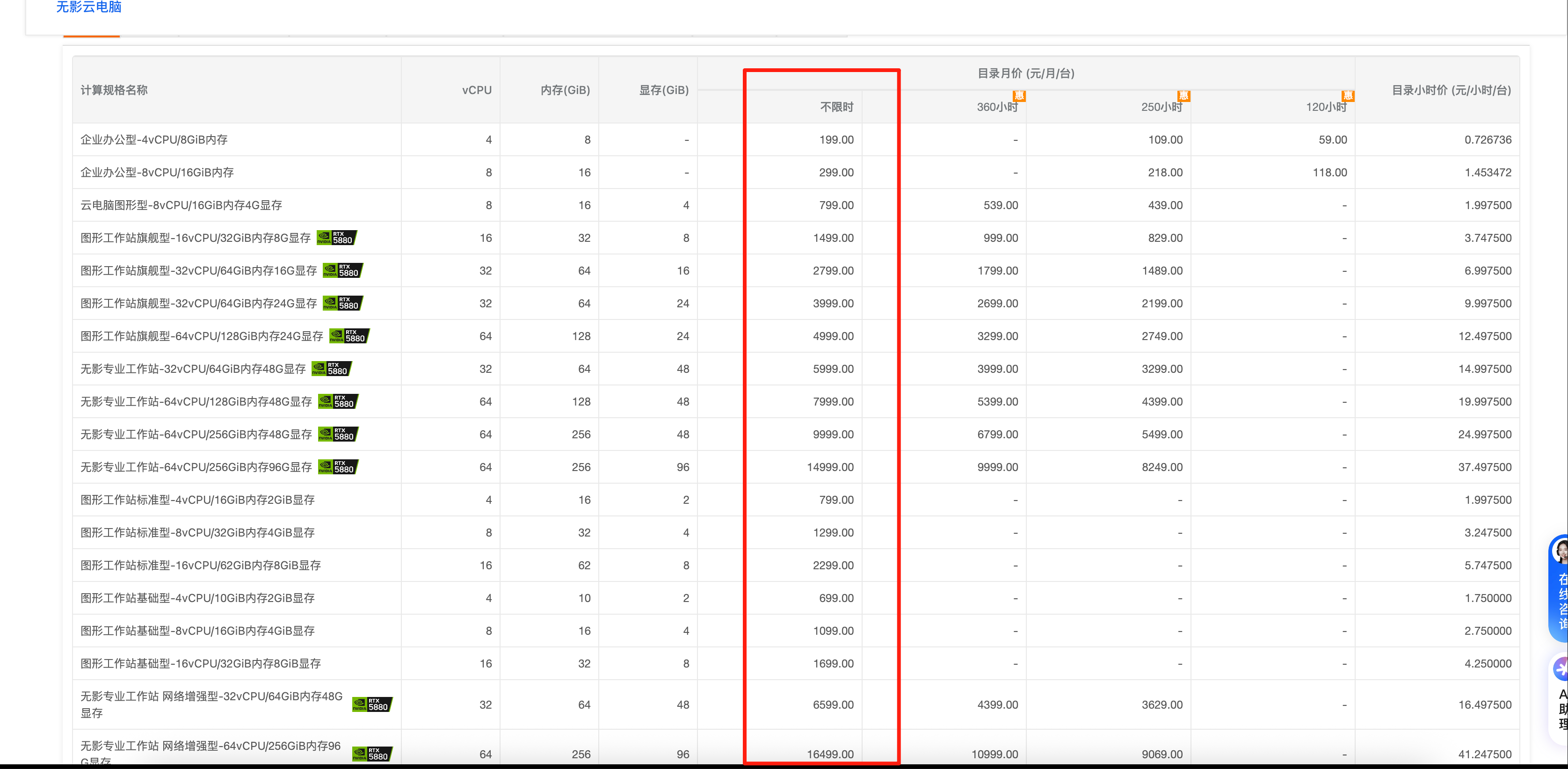Viewport: 1568px width, 769px height.
Task: Click the 539.00 price under 360小时
Action: [x=1001, y=206]
